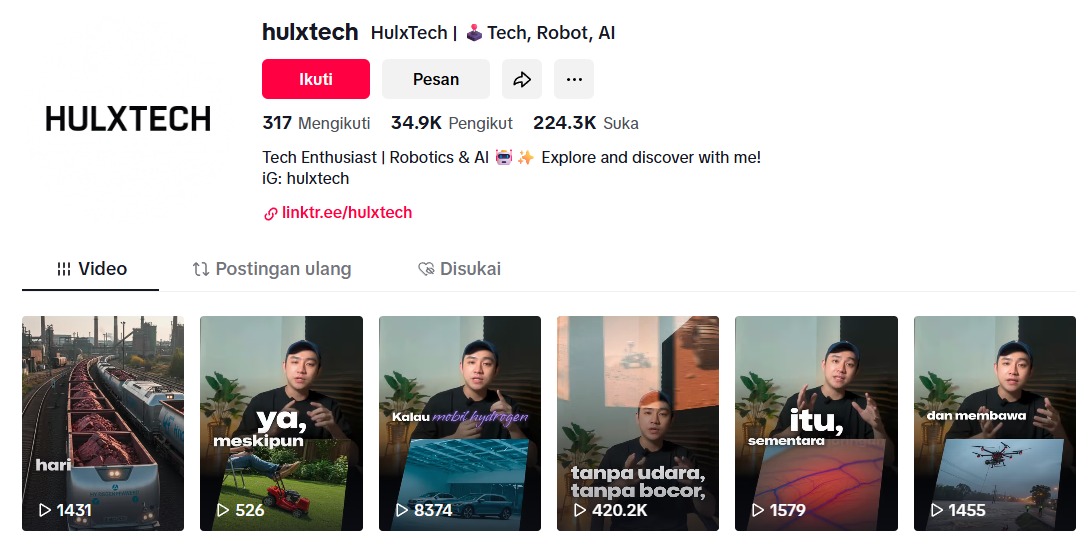The image size is (1092, 546).
Task: Send a message via Pesan button
Action: coord(436,79)
